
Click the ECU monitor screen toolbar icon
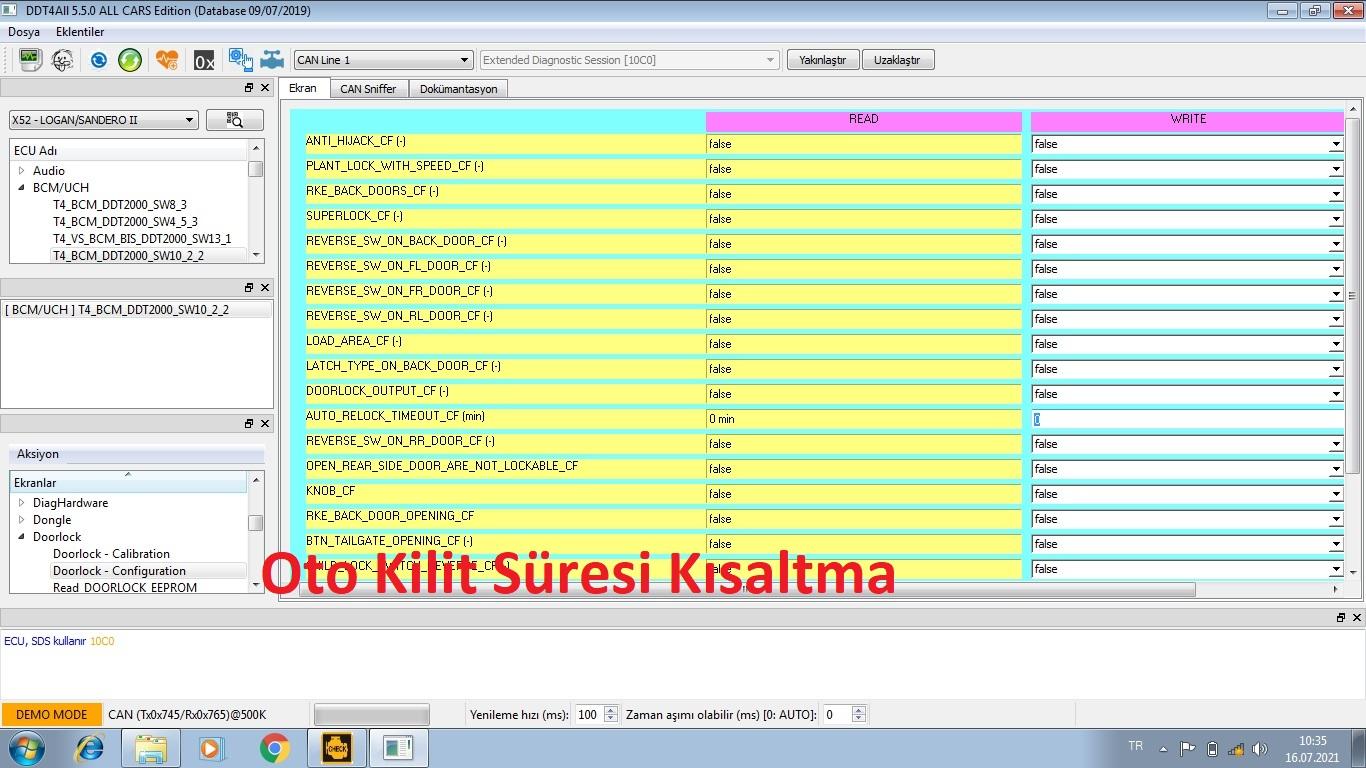tap(29, 60)
